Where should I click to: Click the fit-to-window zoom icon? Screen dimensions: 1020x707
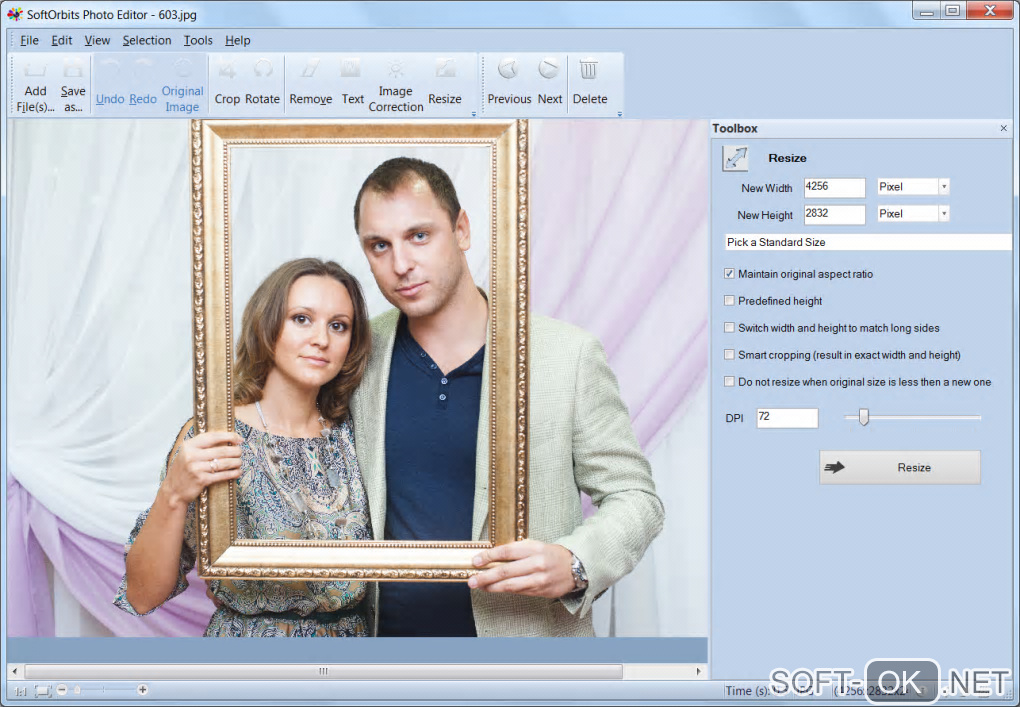[x=42, y=690]
